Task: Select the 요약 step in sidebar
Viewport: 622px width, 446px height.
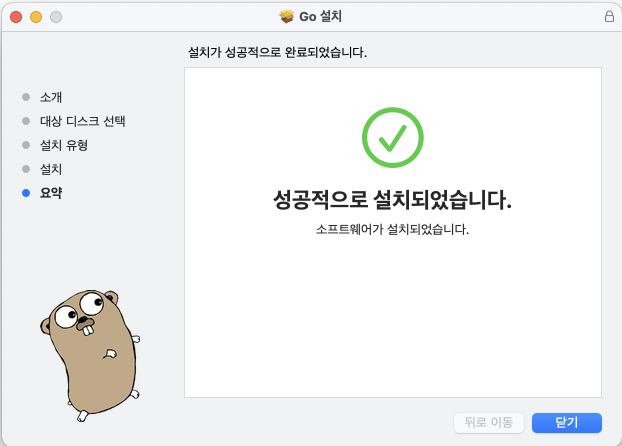Action: click(51, 193)
